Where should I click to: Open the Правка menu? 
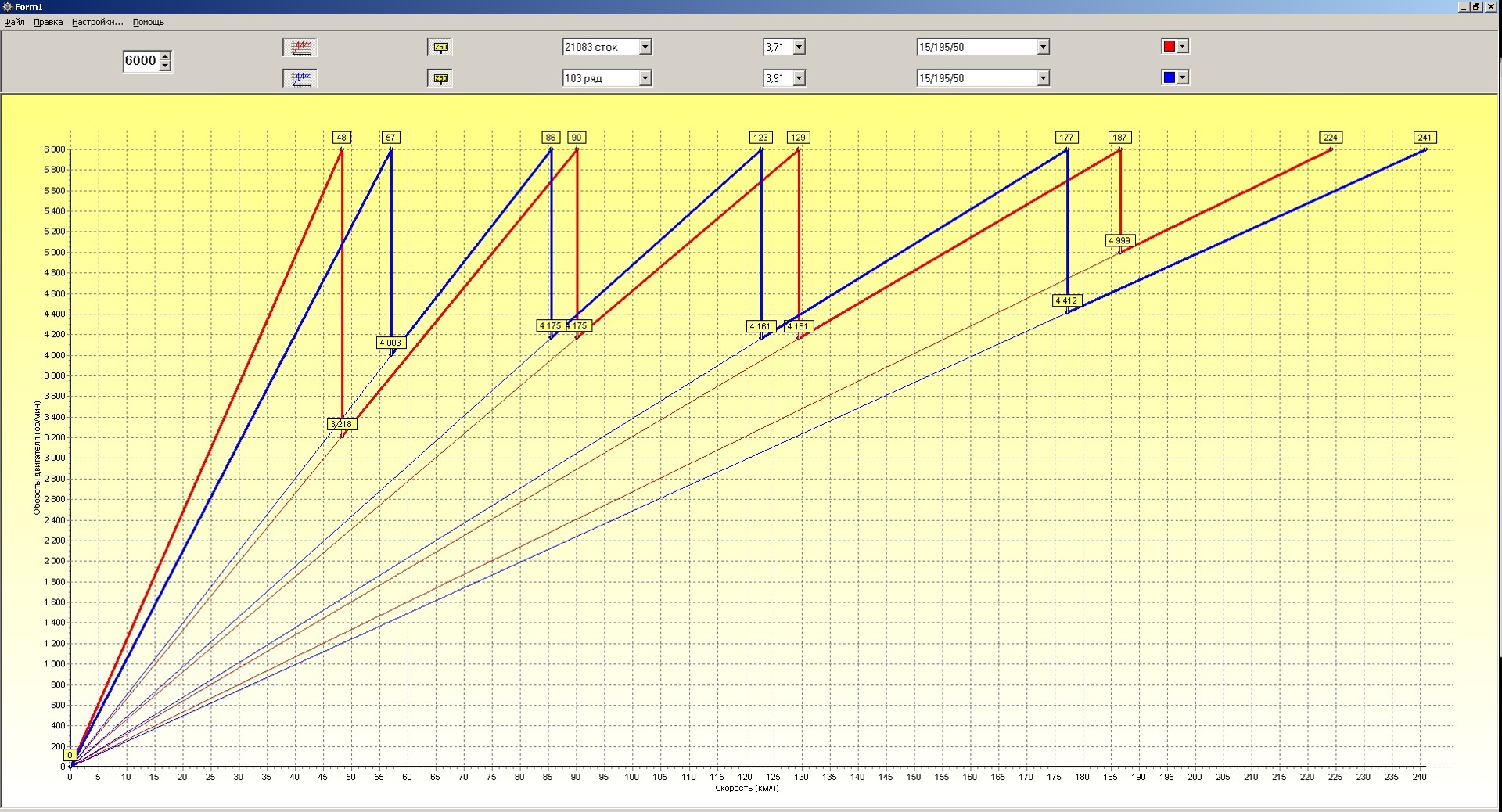tap(48, 22)
